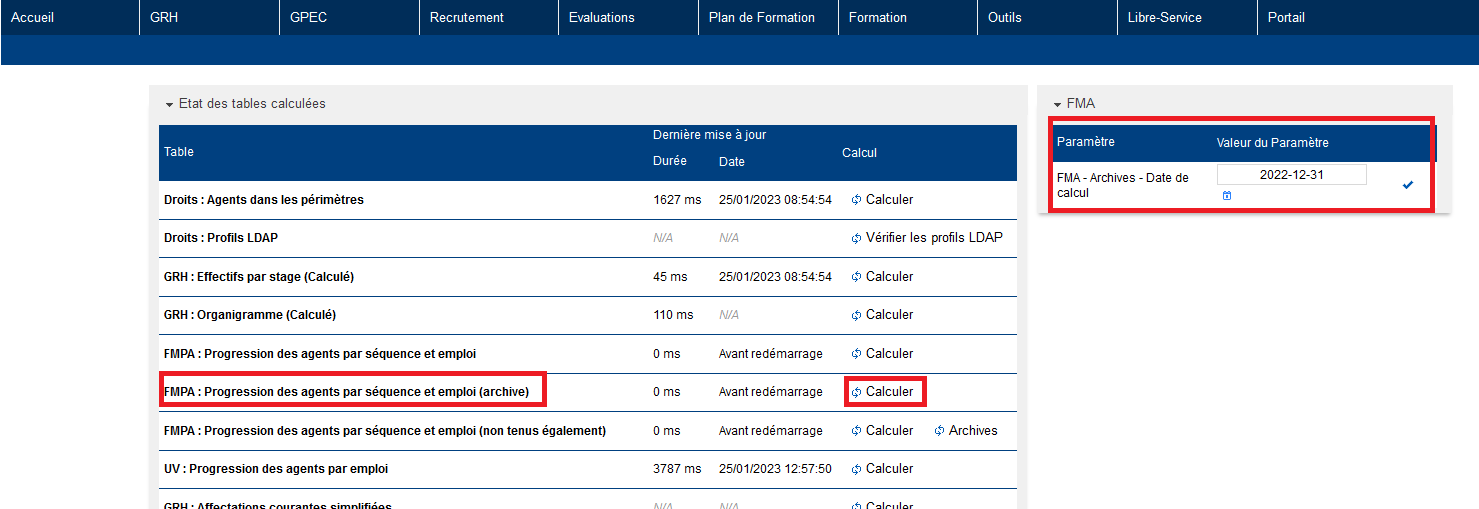Collapse the Etat des tables calculées panel
The image size is (1479, 509).
point(170,104)
